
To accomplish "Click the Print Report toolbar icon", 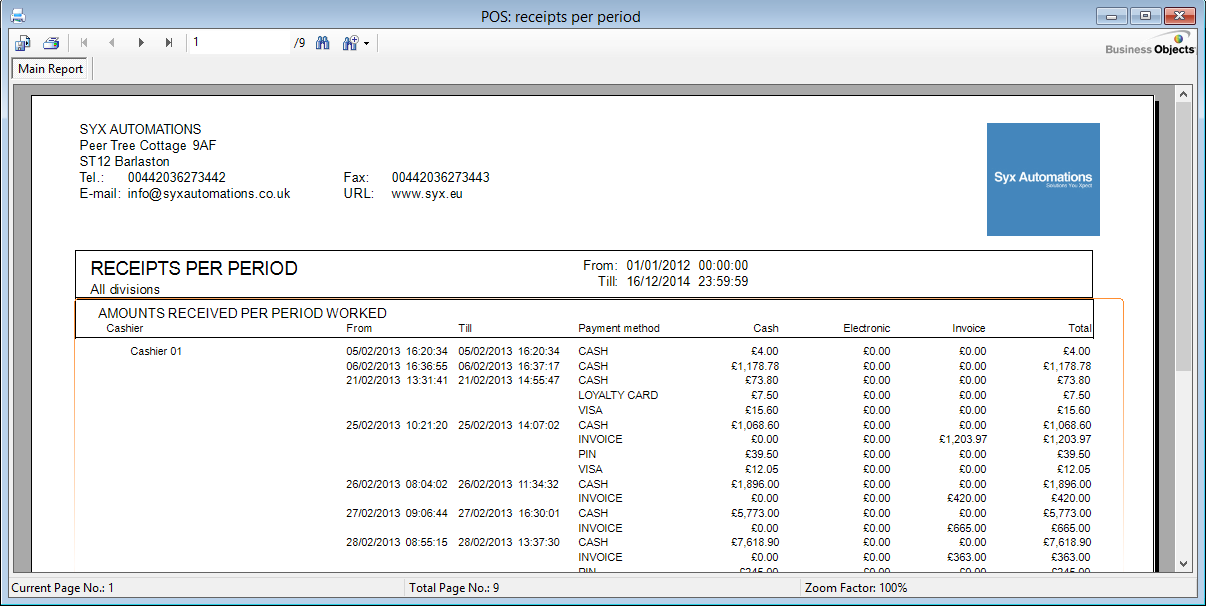I will (x=51, y=43).
